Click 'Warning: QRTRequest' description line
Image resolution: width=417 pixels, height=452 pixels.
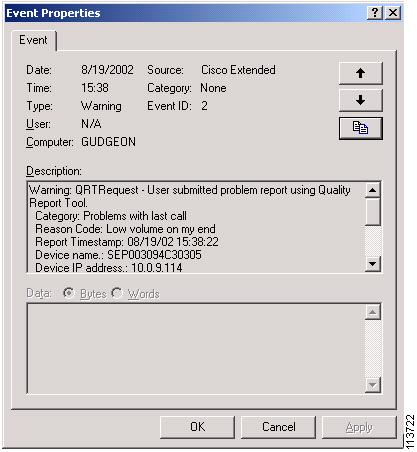190,190
